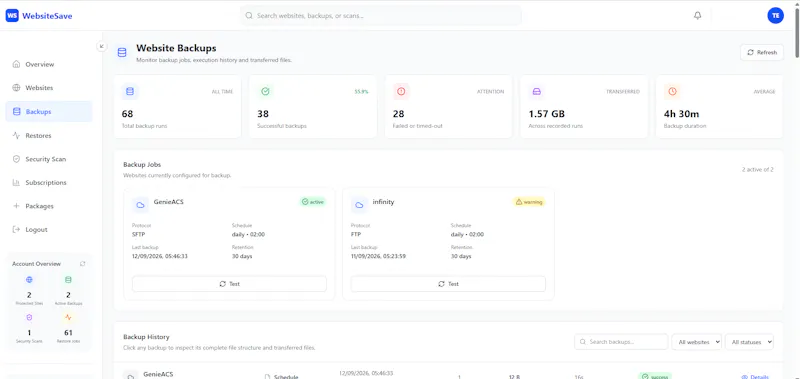Image resolution: width=800 pixels, height=379 pixels.
Task: Click infinity cloud icon
Action: point(359,205)
